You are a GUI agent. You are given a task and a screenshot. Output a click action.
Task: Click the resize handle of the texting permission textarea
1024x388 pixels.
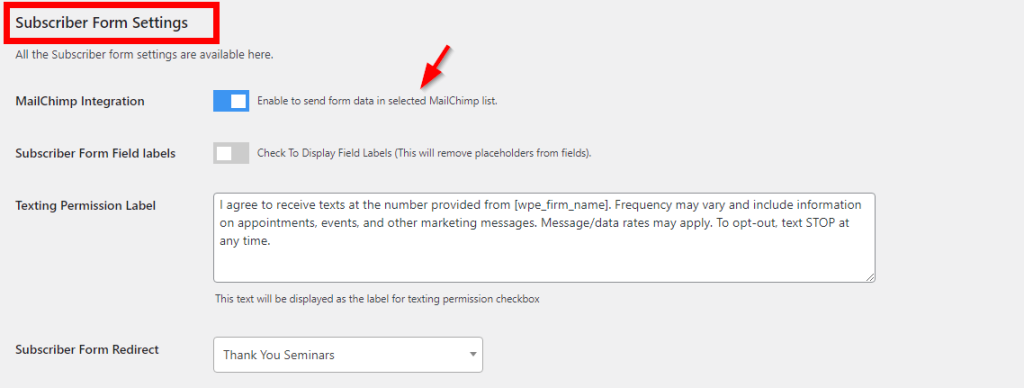[870, 277]
